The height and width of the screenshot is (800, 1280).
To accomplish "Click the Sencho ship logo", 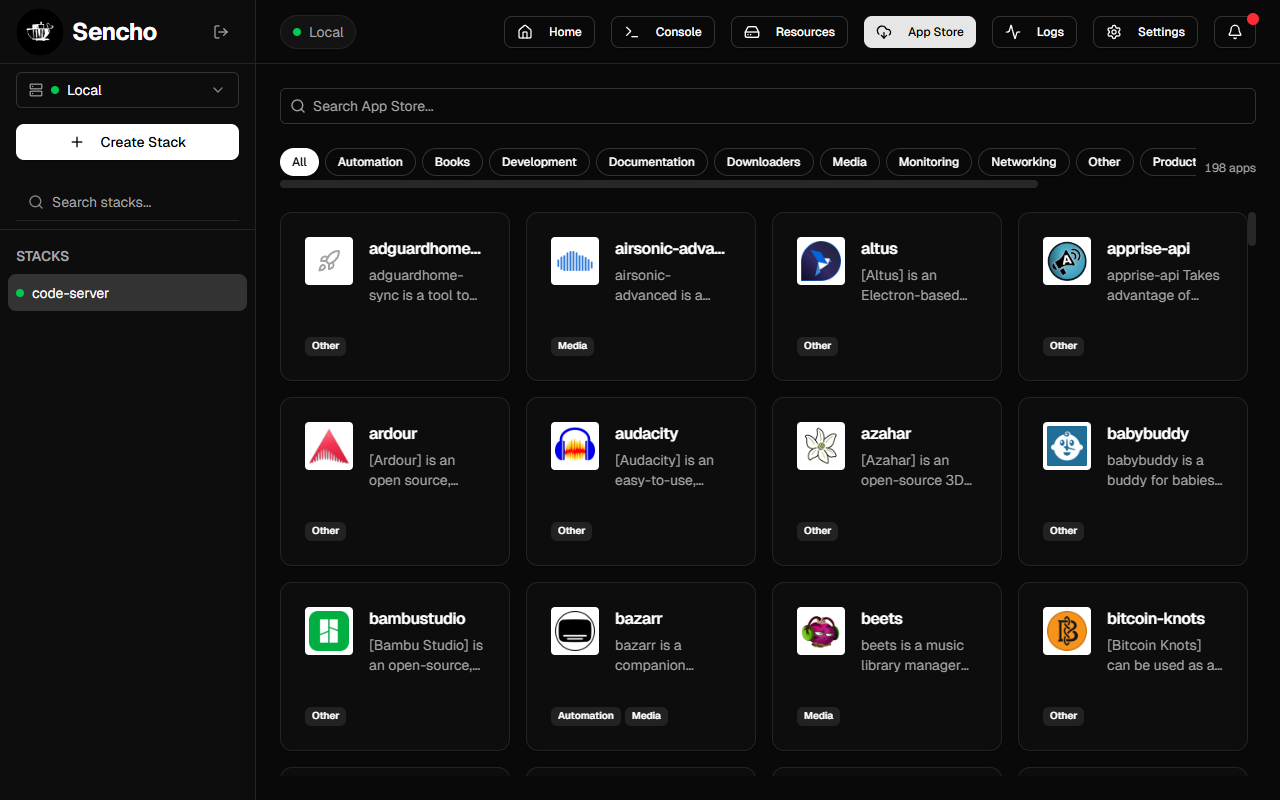I will [40, 32].
